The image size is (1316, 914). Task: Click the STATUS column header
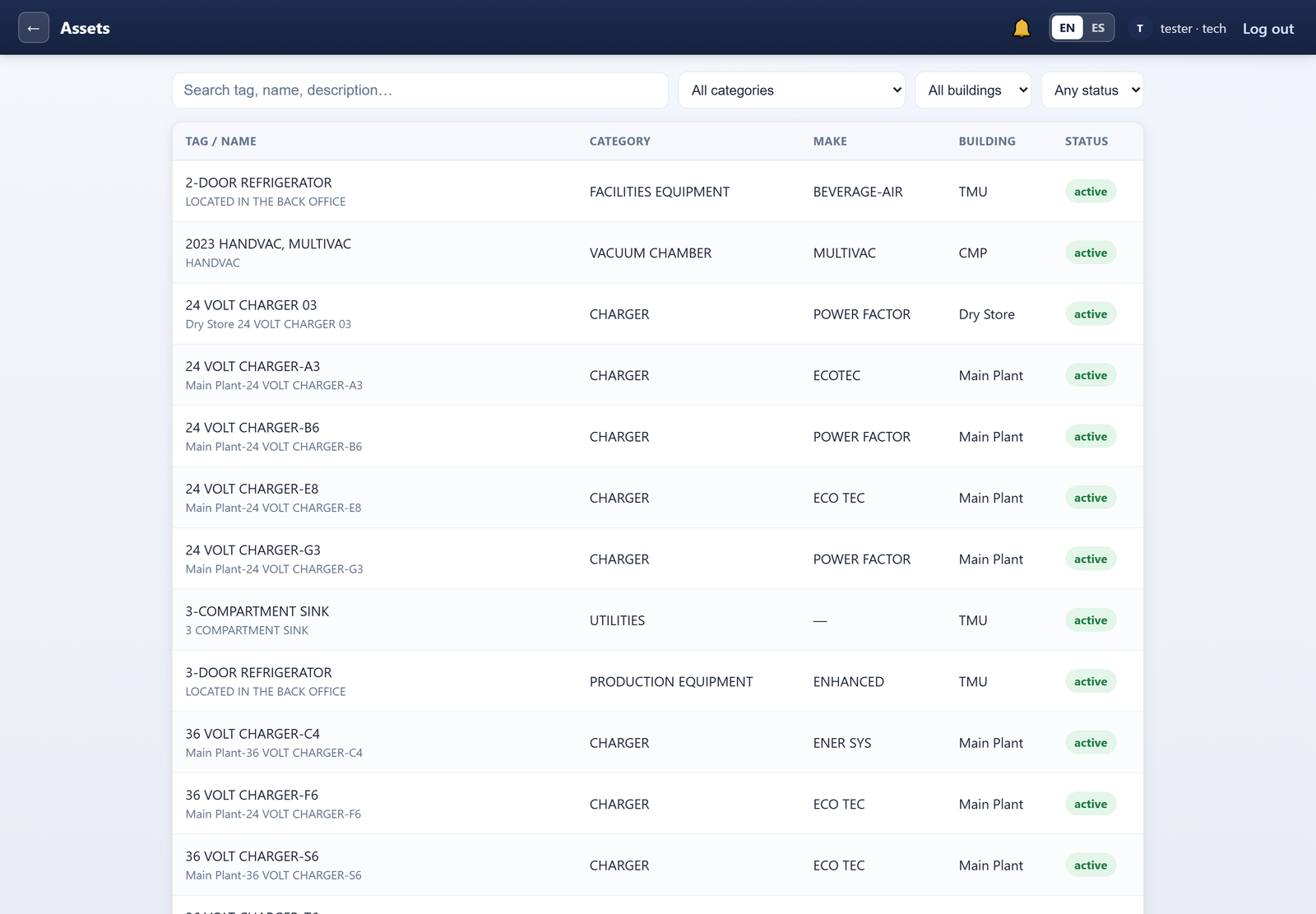(x=1087, y=142)
